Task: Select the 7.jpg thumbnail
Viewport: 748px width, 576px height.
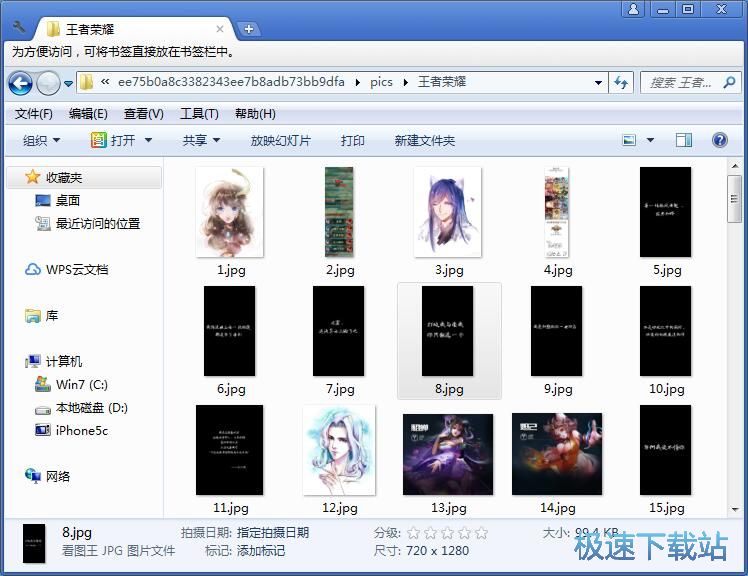Action: (x=339, y=331)
